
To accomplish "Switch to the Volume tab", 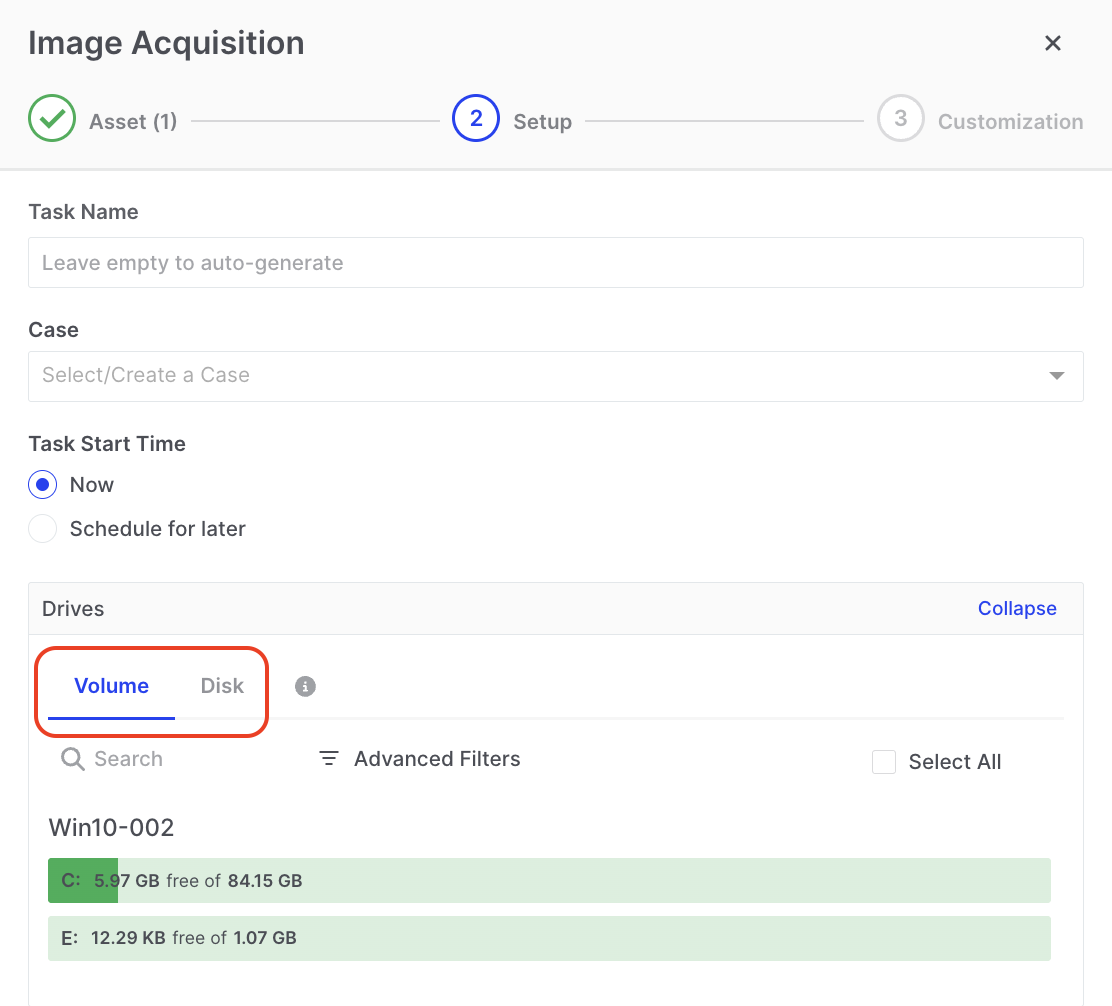I will click(x=111, y=686).
